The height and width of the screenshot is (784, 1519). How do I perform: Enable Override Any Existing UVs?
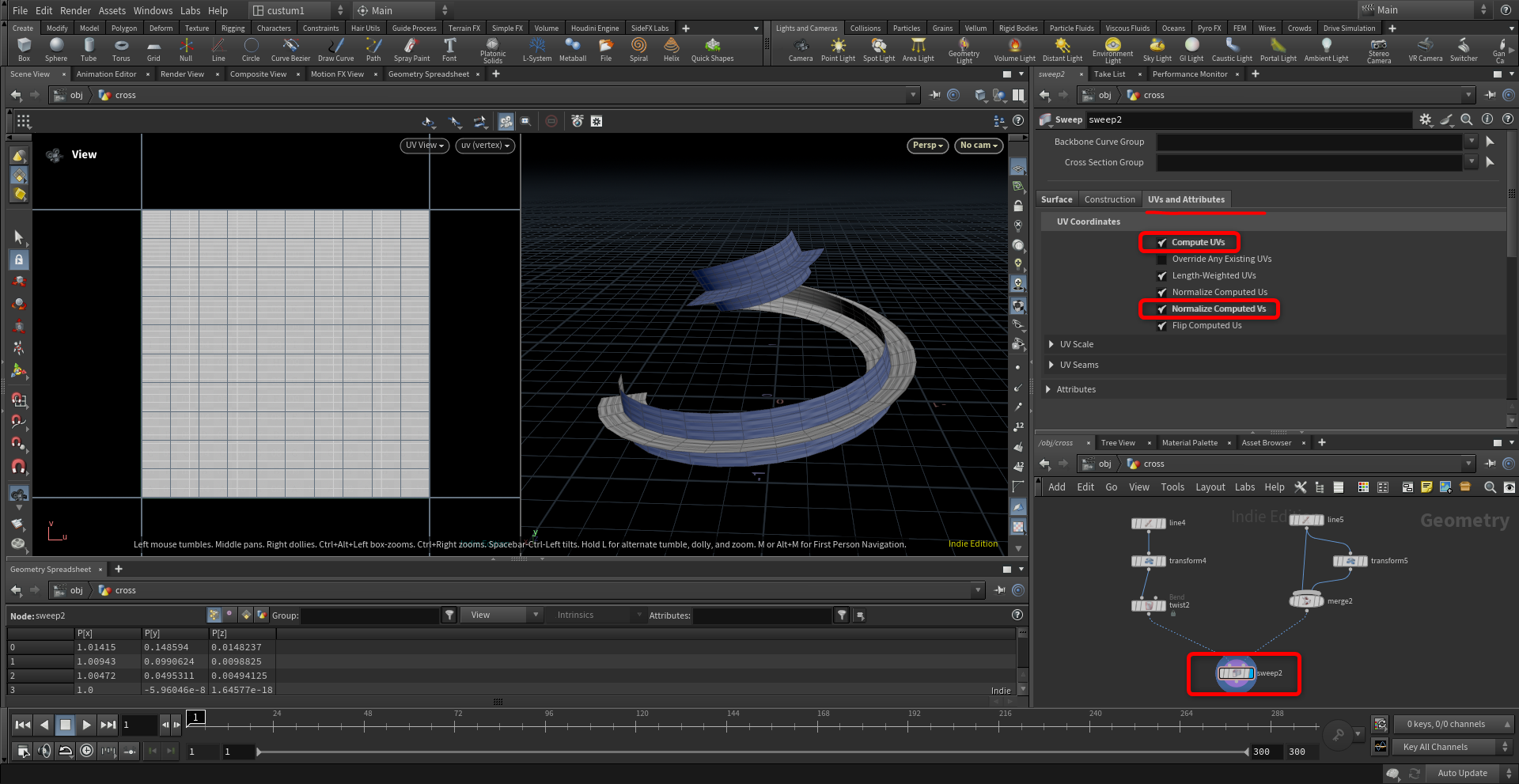point(1162,259)
